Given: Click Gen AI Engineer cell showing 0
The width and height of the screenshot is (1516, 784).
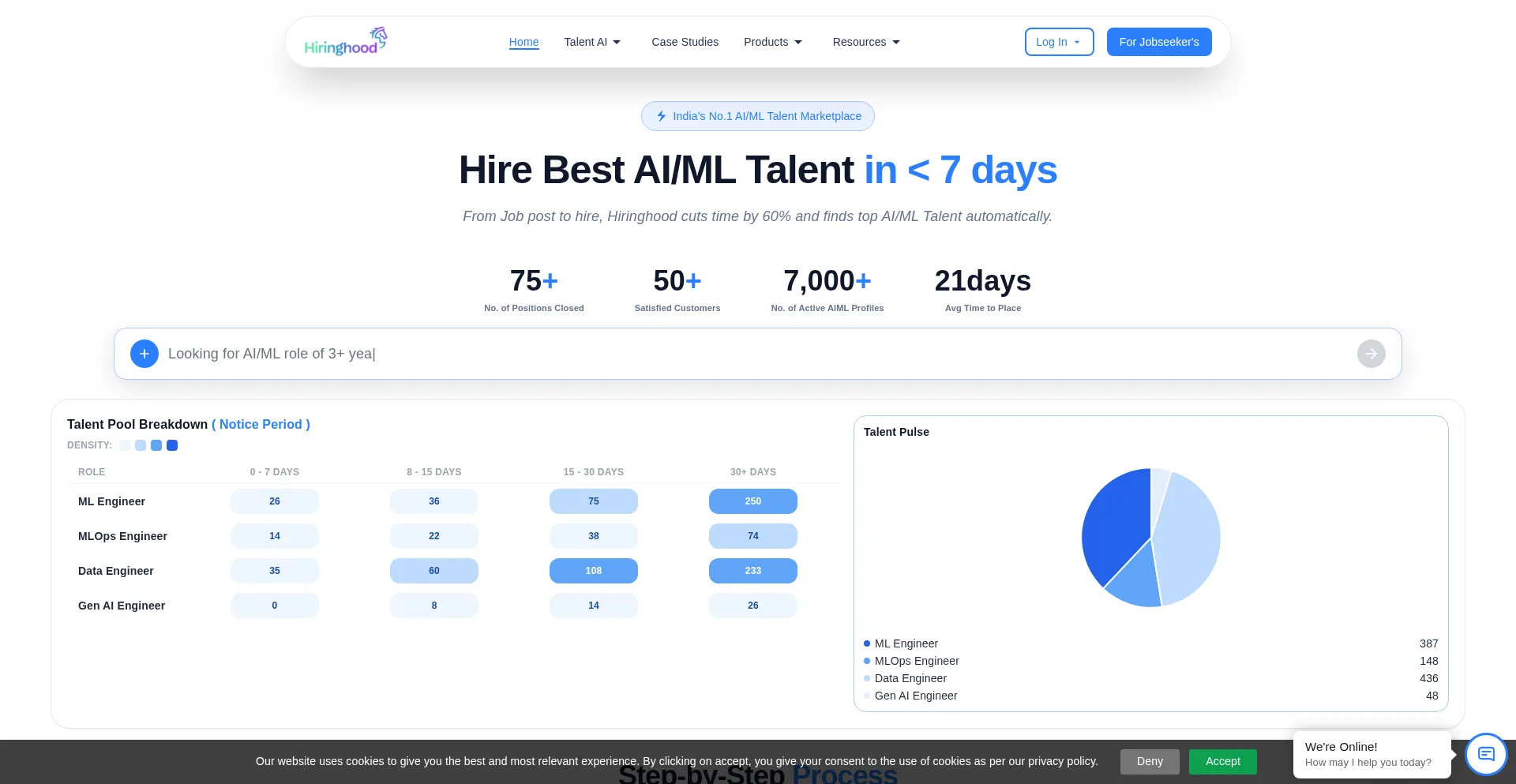Looking at the screenshot, I should 275,606.
